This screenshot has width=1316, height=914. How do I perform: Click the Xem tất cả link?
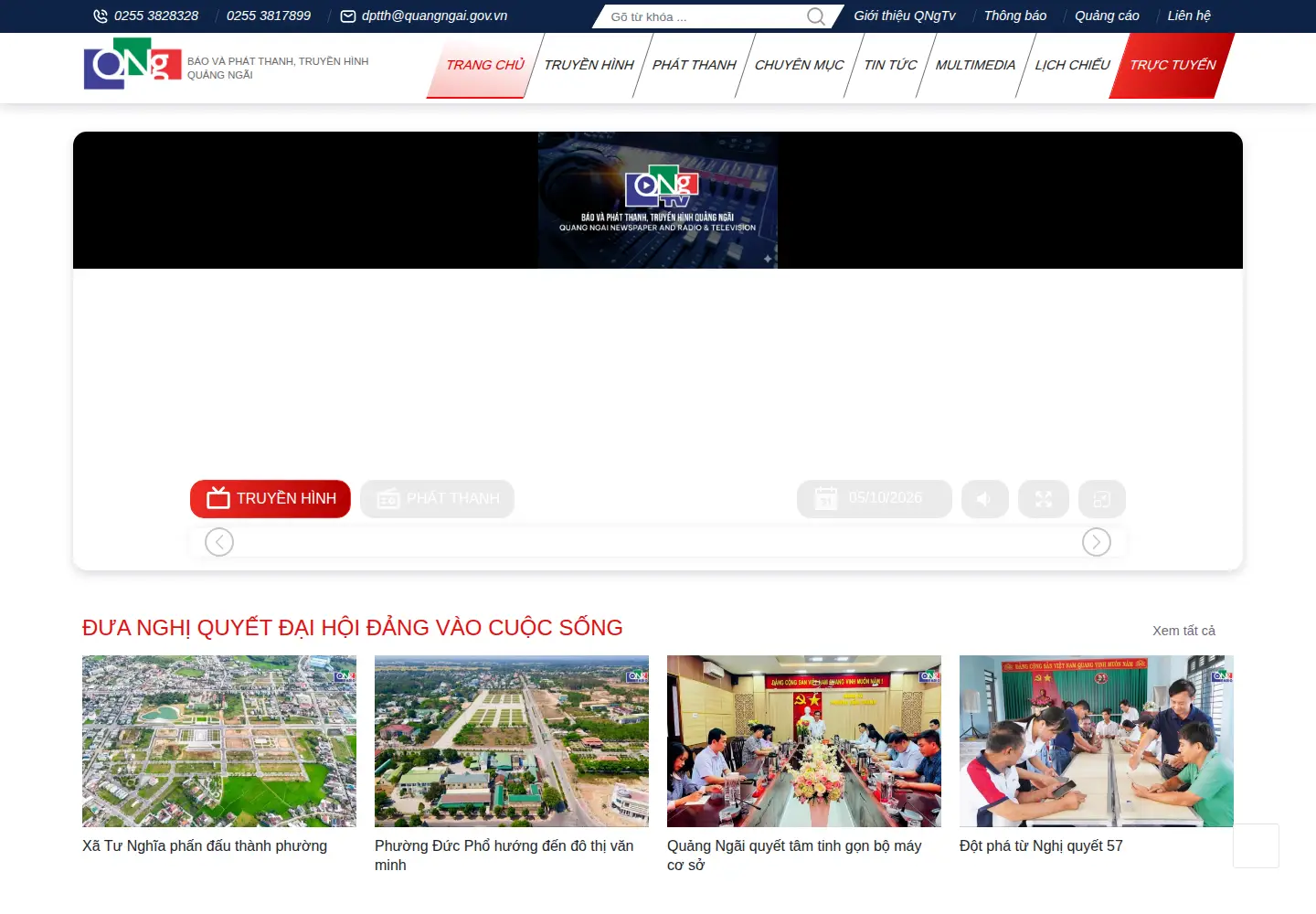tap(1183, 631)
